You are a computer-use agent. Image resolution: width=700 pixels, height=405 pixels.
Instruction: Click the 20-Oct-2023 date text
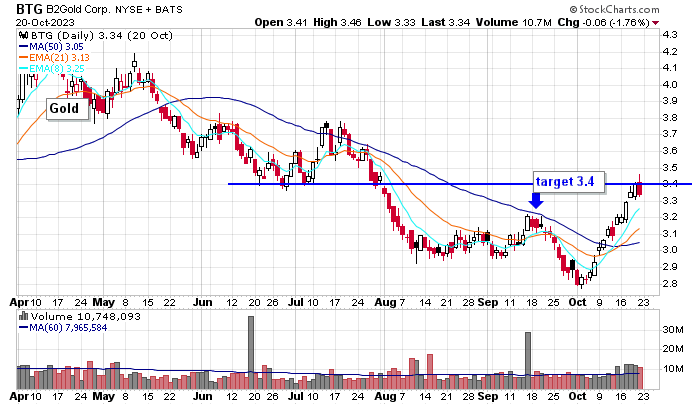pyautogui.click(x=45, y=22)
